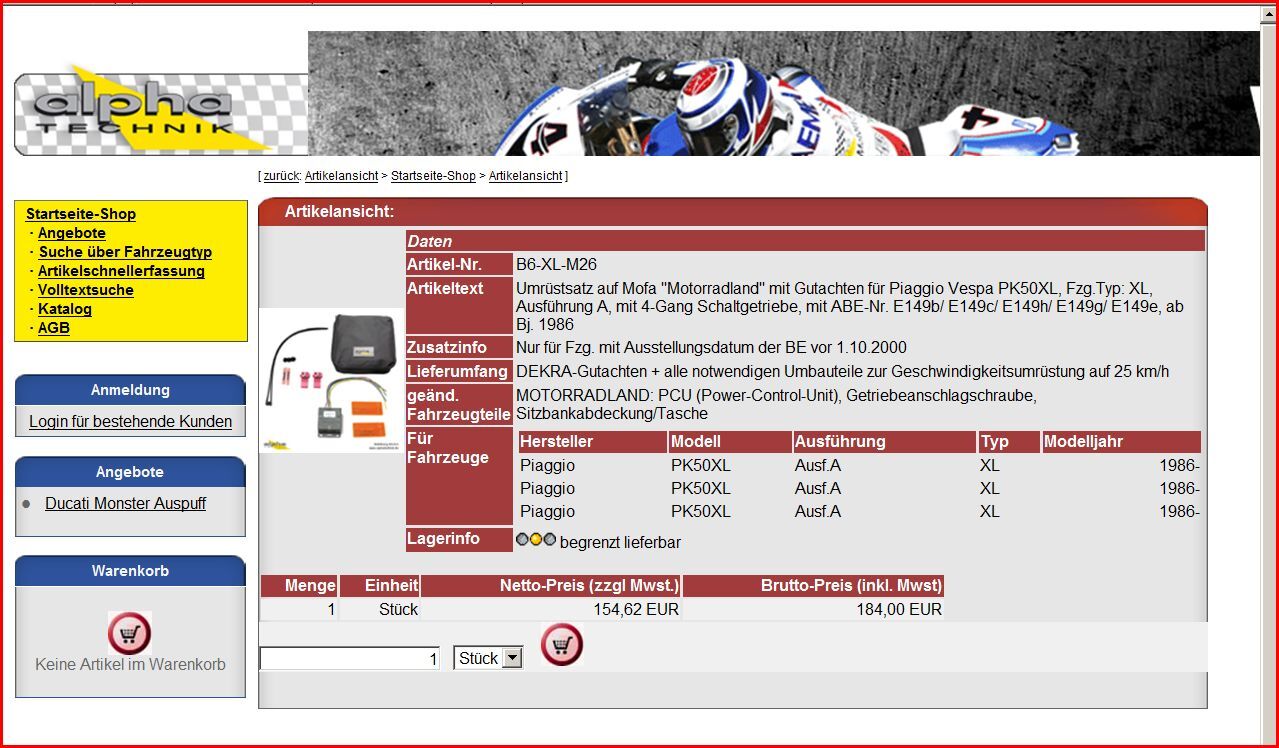Screen dimensions: 1279x748
Task: Open the Katalog link
Action: click(x=65, y=309)
